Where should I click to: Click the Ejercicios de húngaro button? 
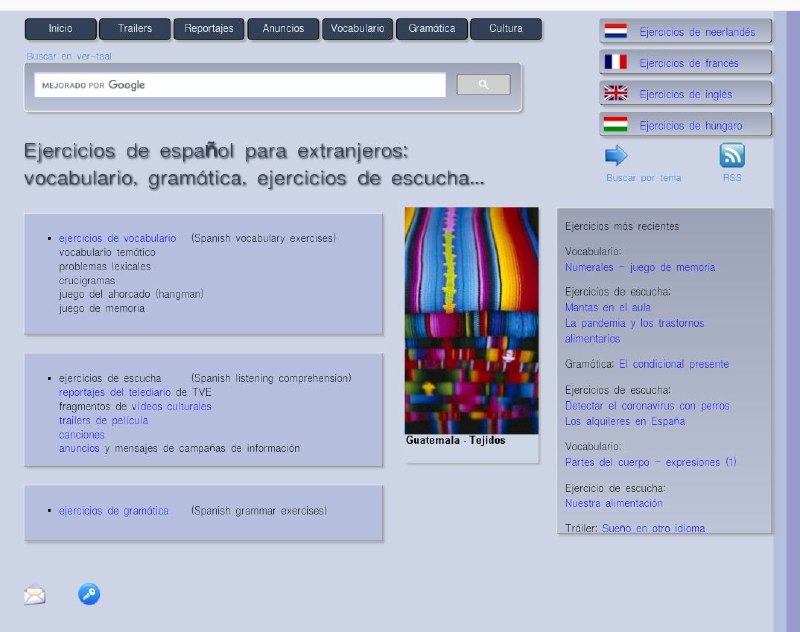(x=685, y=124)
